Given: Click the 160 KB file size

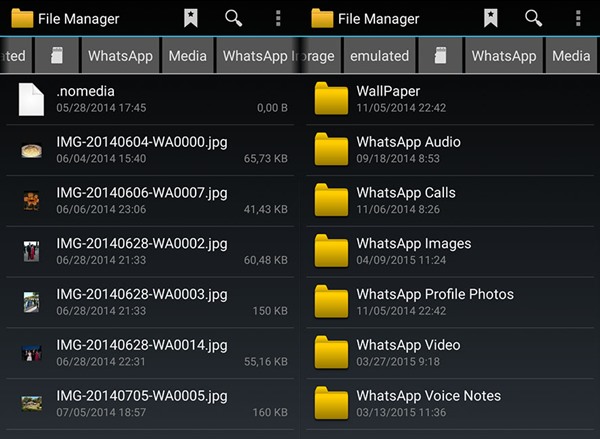Looking at the screenshot, I should (270, 413).
